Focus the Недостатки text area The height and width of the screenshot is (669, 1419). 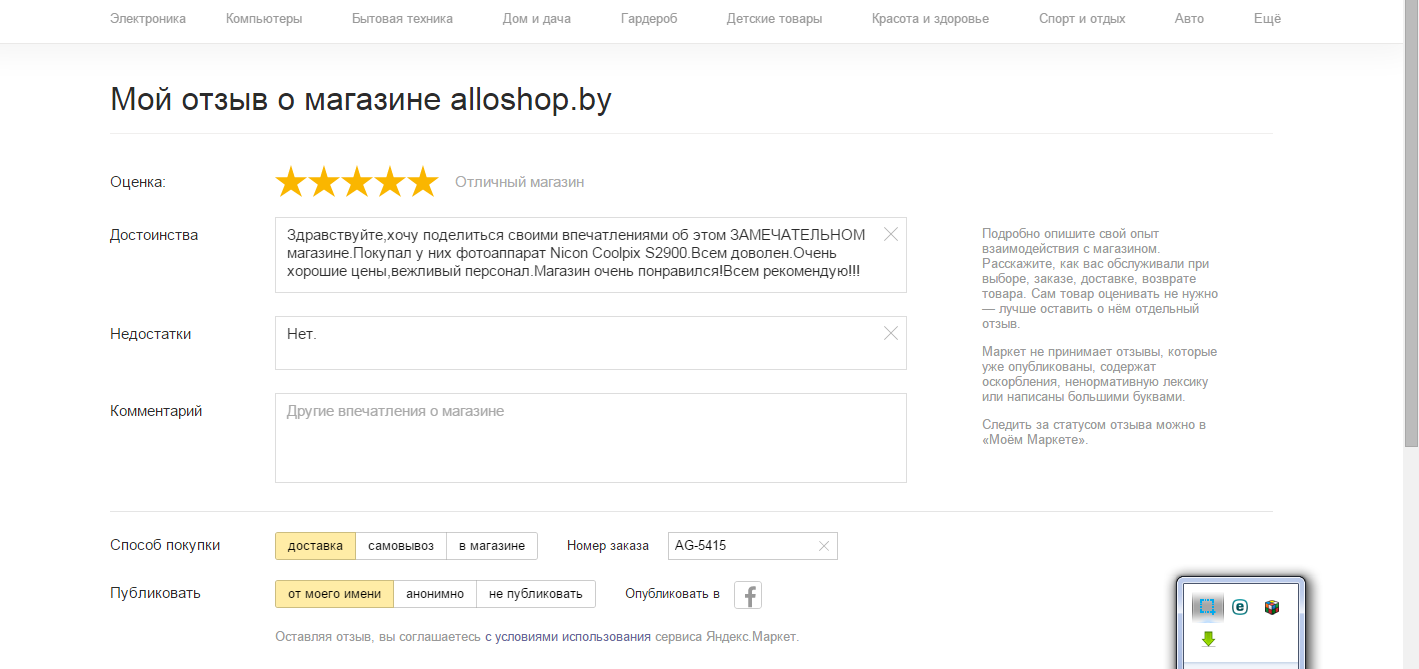(591, 343)
